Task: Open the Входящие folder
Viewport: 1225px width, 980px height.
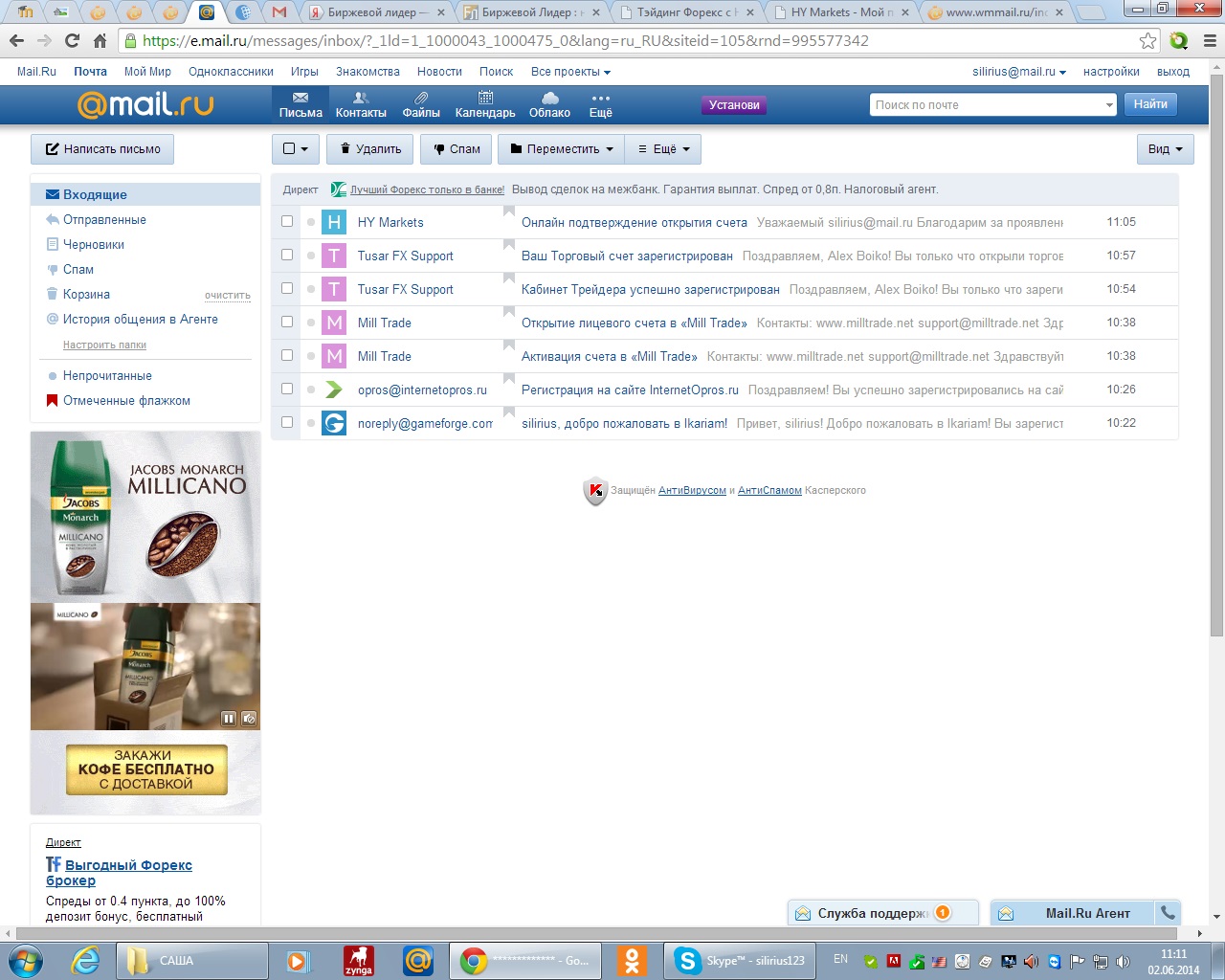Action: click(145, 194)
